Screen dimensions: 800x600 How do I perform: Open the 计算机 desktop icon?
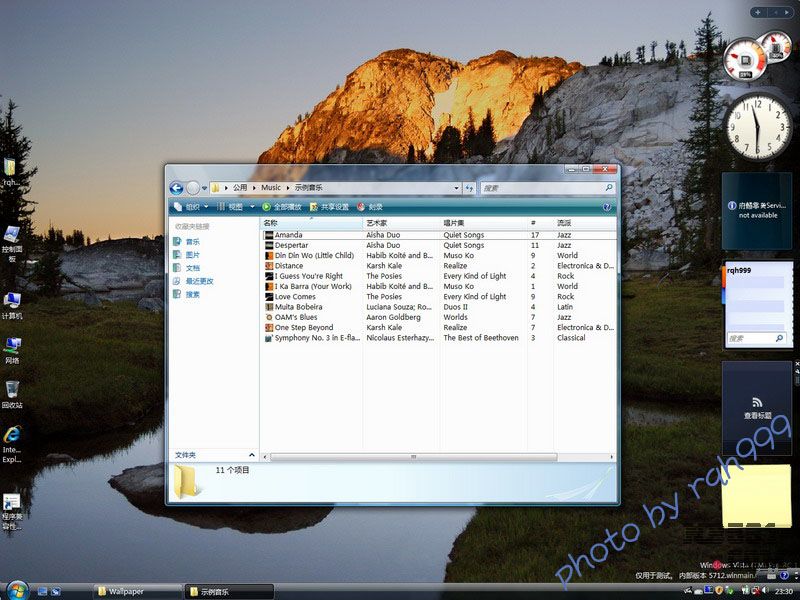[x=12, y=306]
